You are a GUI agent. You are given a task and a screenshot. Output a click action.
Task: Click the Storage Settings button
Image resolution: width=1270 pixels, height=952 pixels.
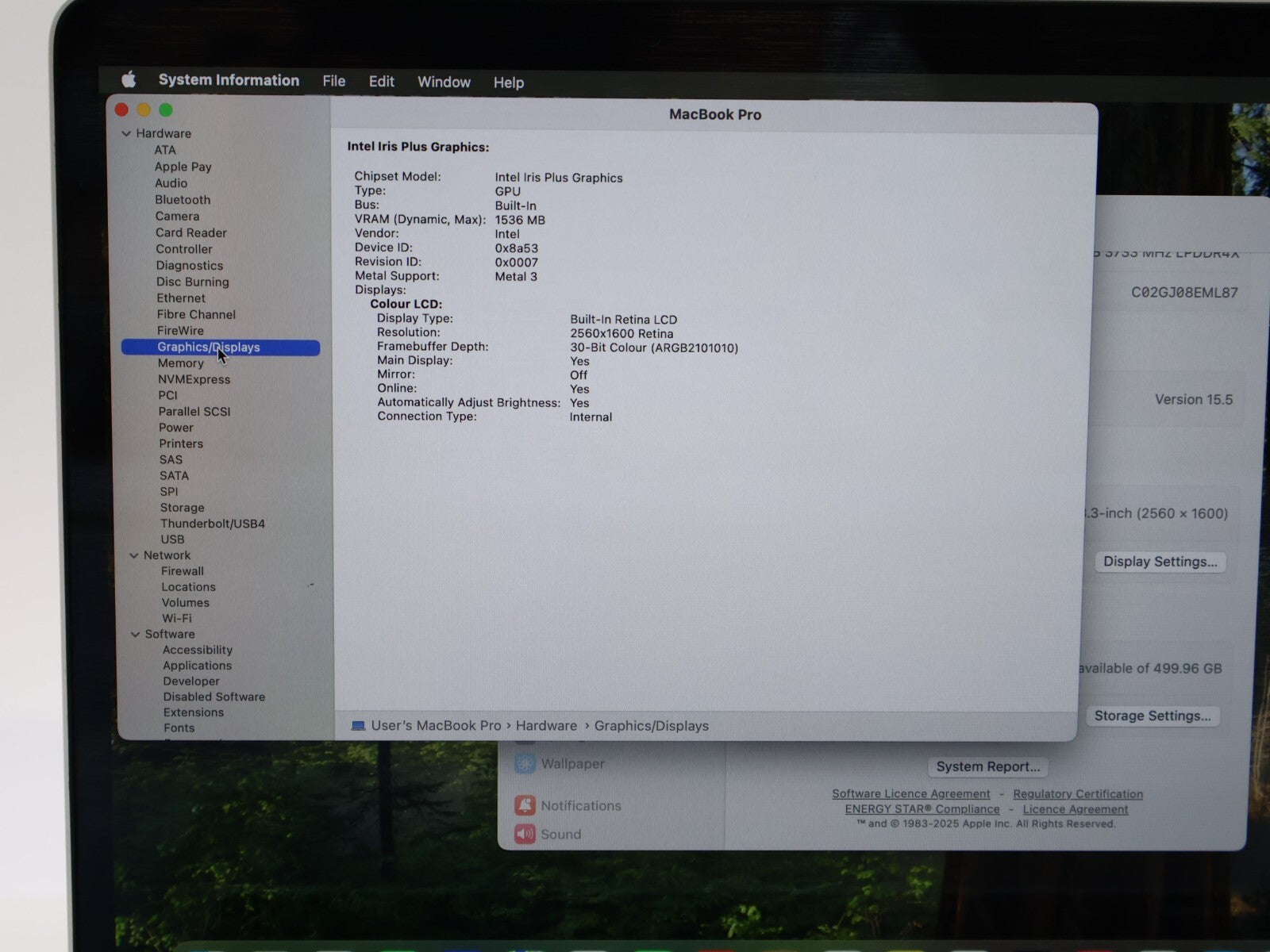(x=1153, y=716)
